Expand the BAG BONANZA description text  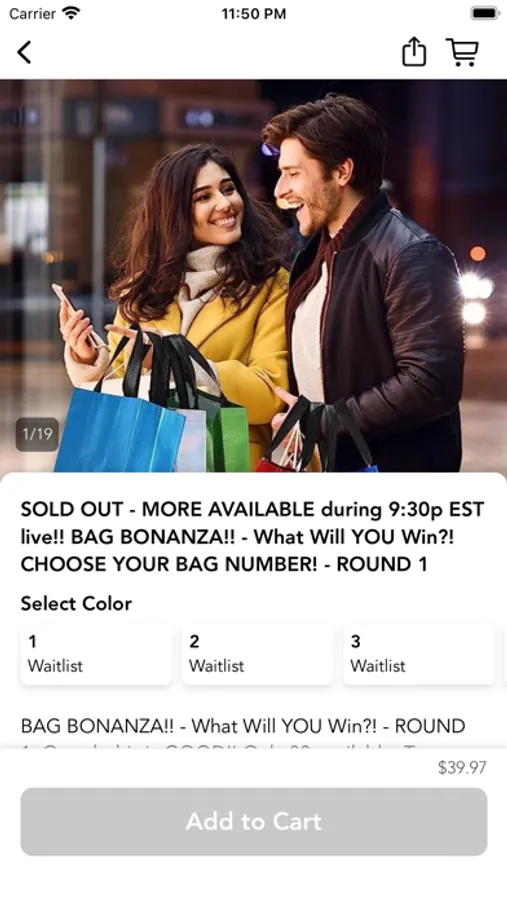coord(243,726)
